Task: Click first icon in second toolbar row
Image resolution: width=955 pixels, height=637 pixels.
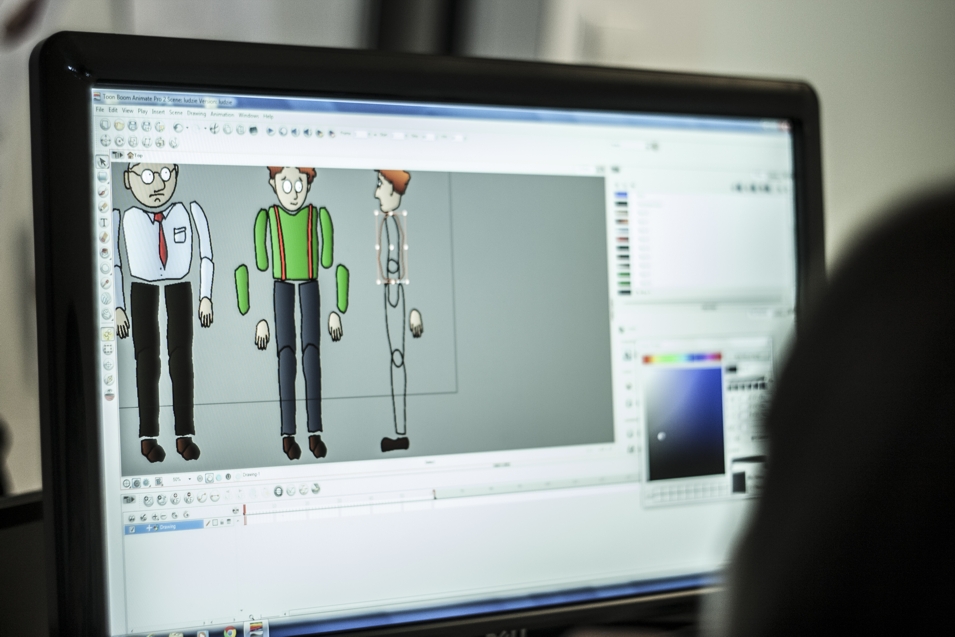Action: [106, 141]
